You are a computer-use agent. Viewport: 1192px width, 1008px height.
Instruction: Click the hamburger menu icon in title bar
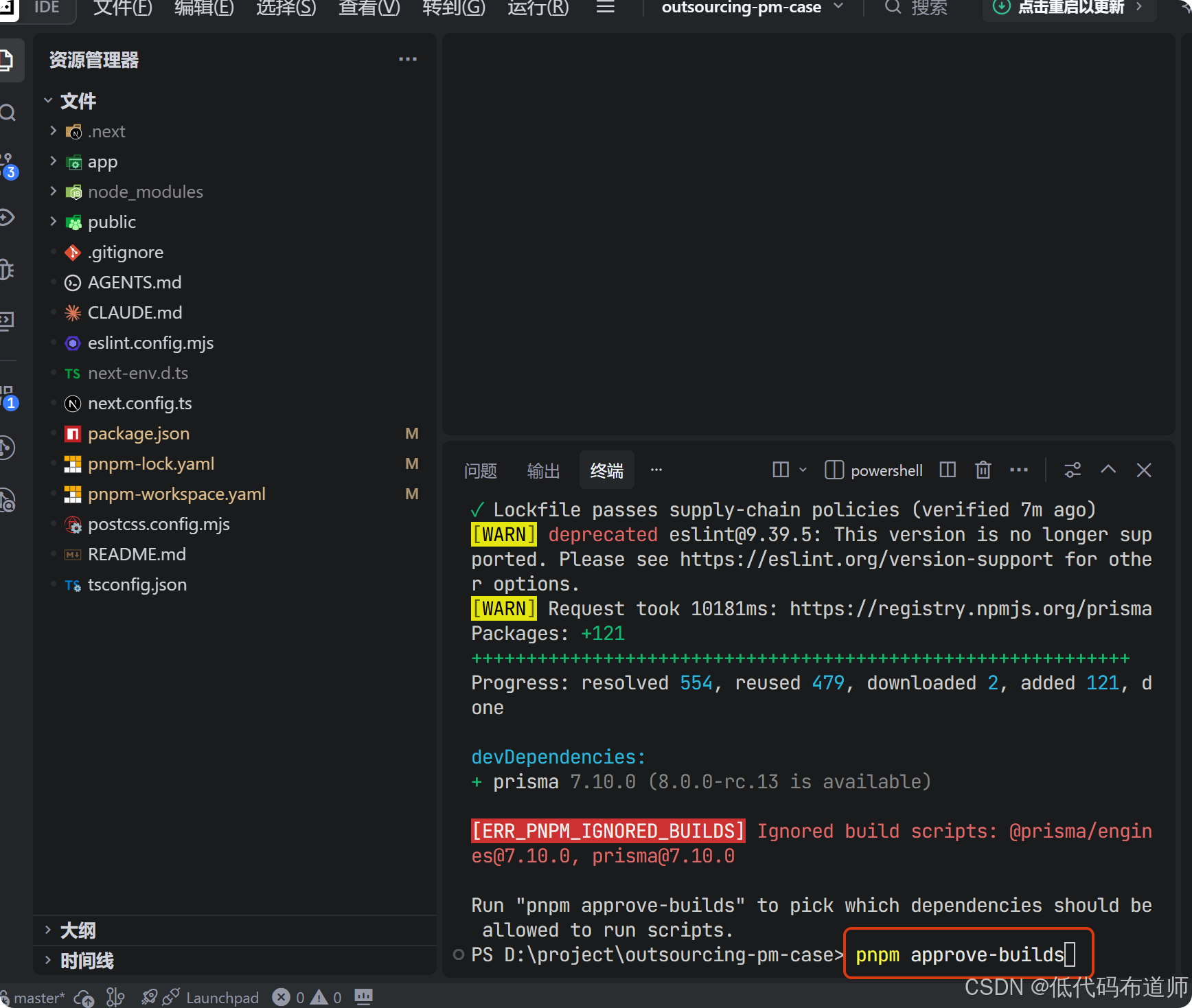606,8
